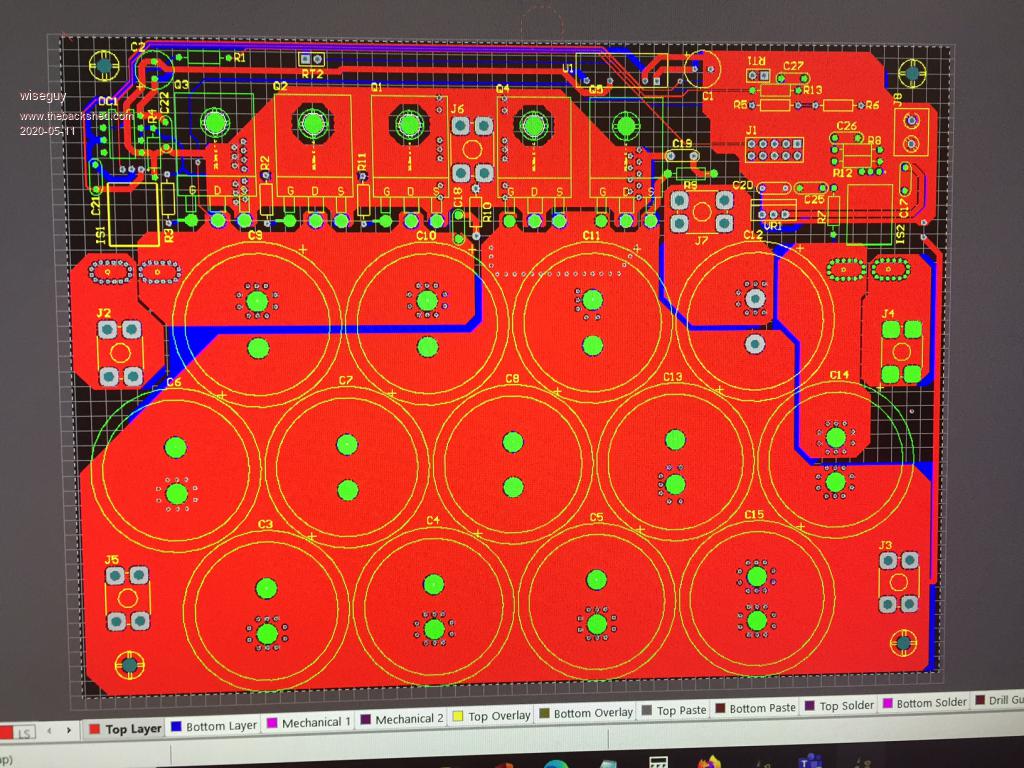The width and height of the screenshot is (1024, 768).
Task: Open Calculator from the taskbar
Action: point(658,763)
